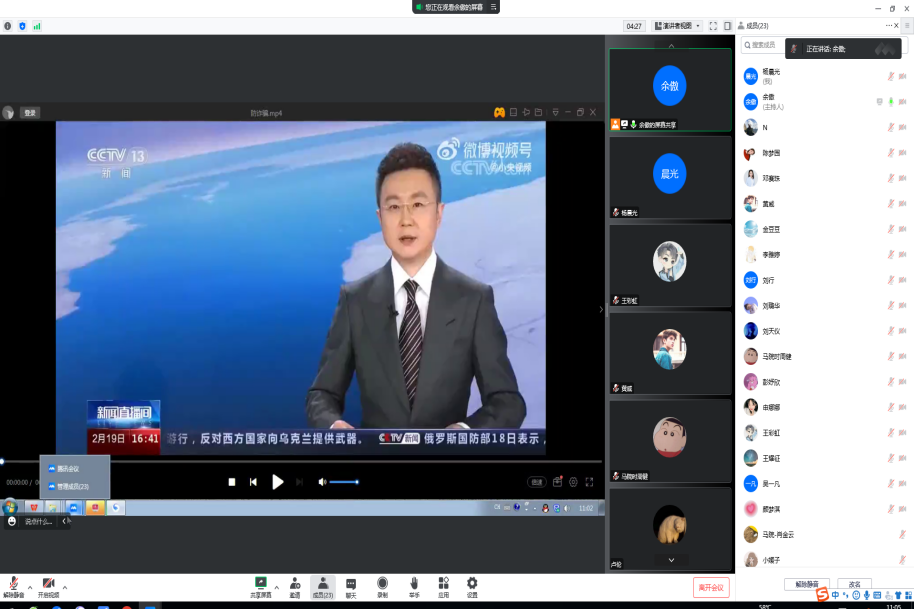Viewport: 914px width, 609px height.
Task: Click the Invite (邀请) icon
Action: [295, 584]
